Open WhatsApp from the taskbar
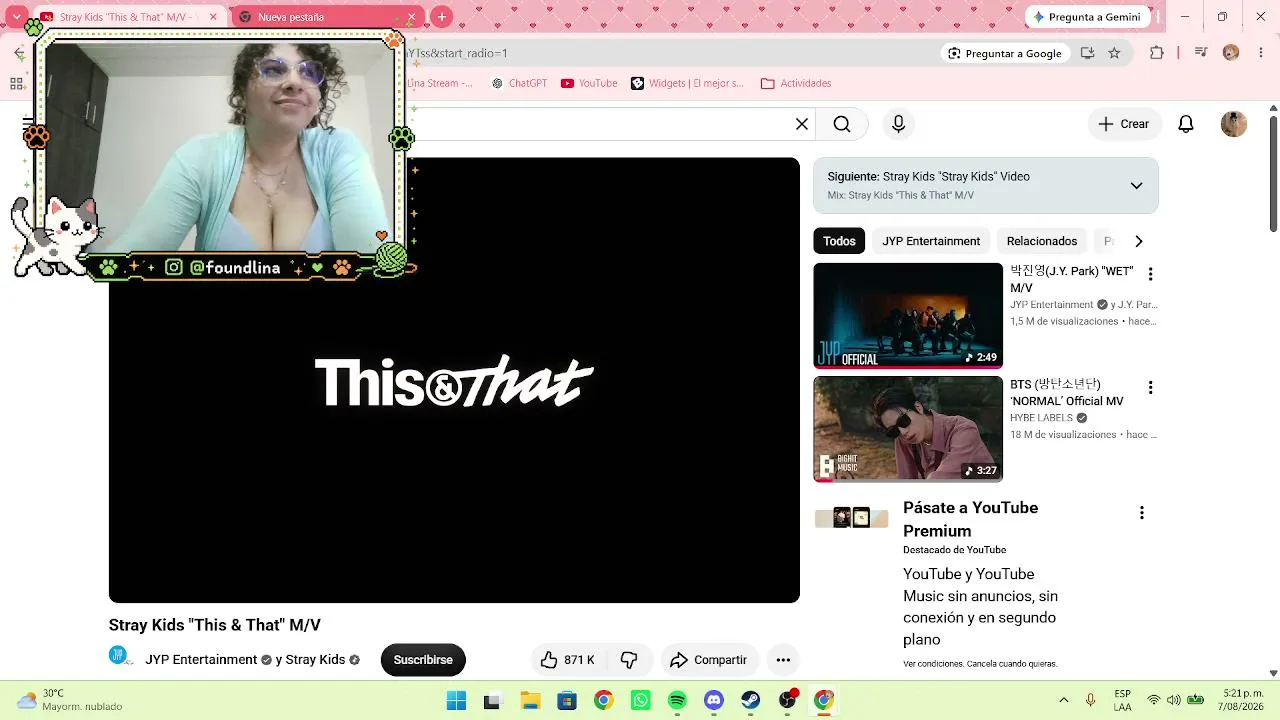Screen dimensions: 1280x720 pos(641,700)
